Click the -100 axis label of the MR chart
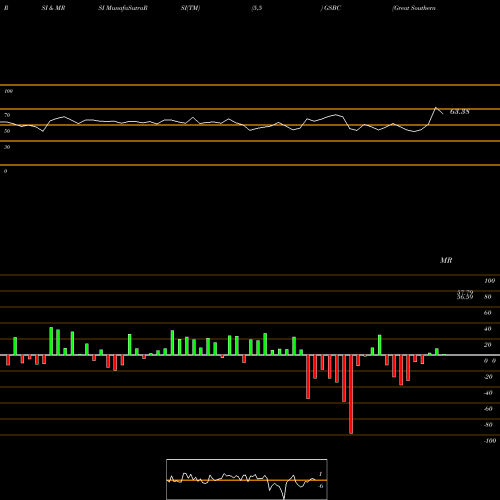Screen dimensions: 500x500 tap(490, 441)
